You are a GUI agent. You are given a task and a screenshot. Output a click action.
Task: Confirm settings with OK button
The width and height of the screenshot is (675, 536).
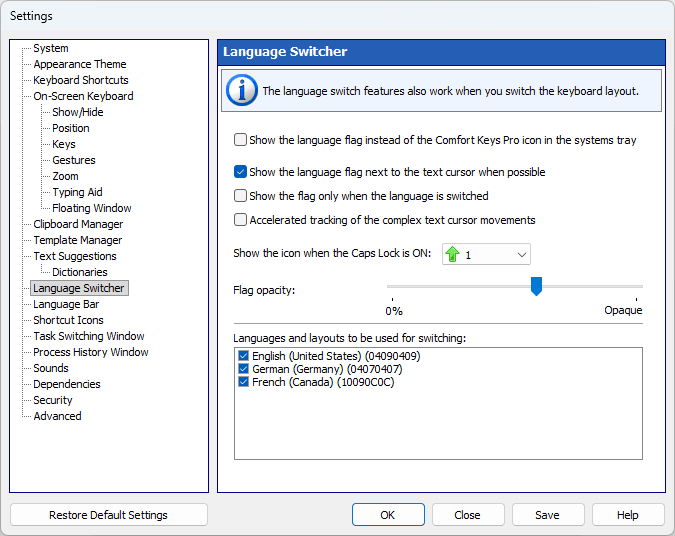388,515
